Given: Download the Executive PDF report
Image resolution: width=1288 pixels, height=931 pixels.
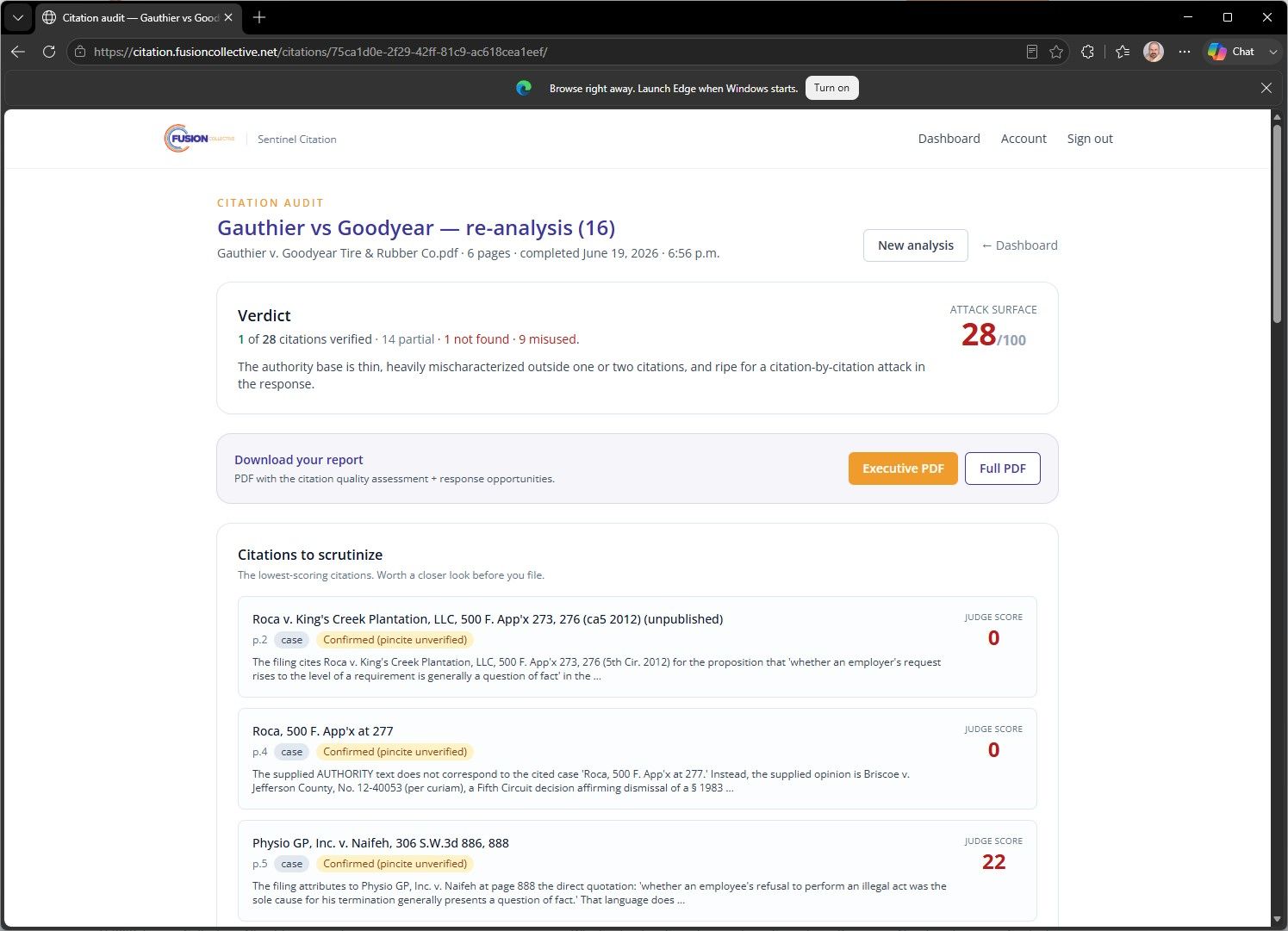Looking at the screenshot, I should (903, 469).
